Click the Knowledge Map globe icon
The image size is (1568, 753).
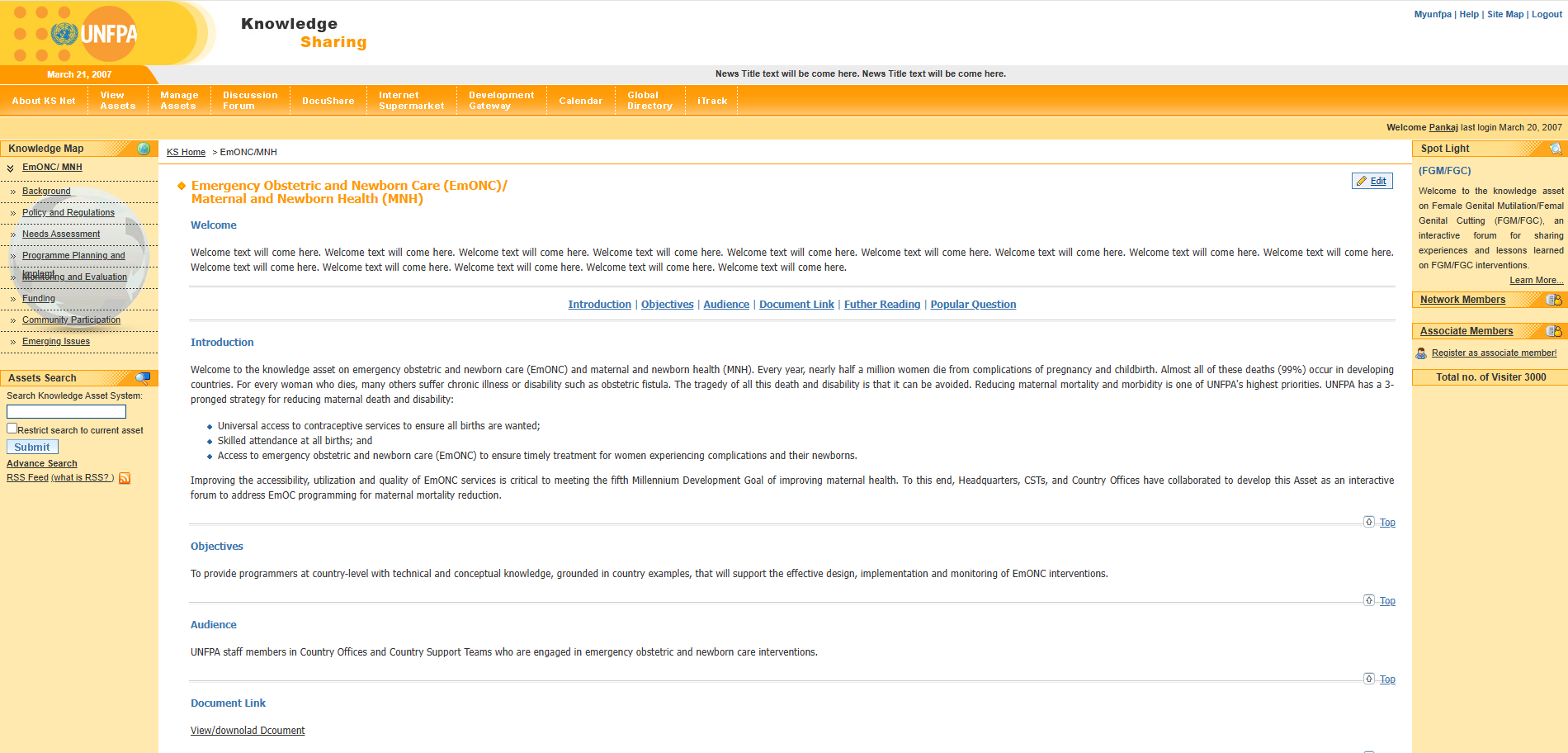pos(144,149)
